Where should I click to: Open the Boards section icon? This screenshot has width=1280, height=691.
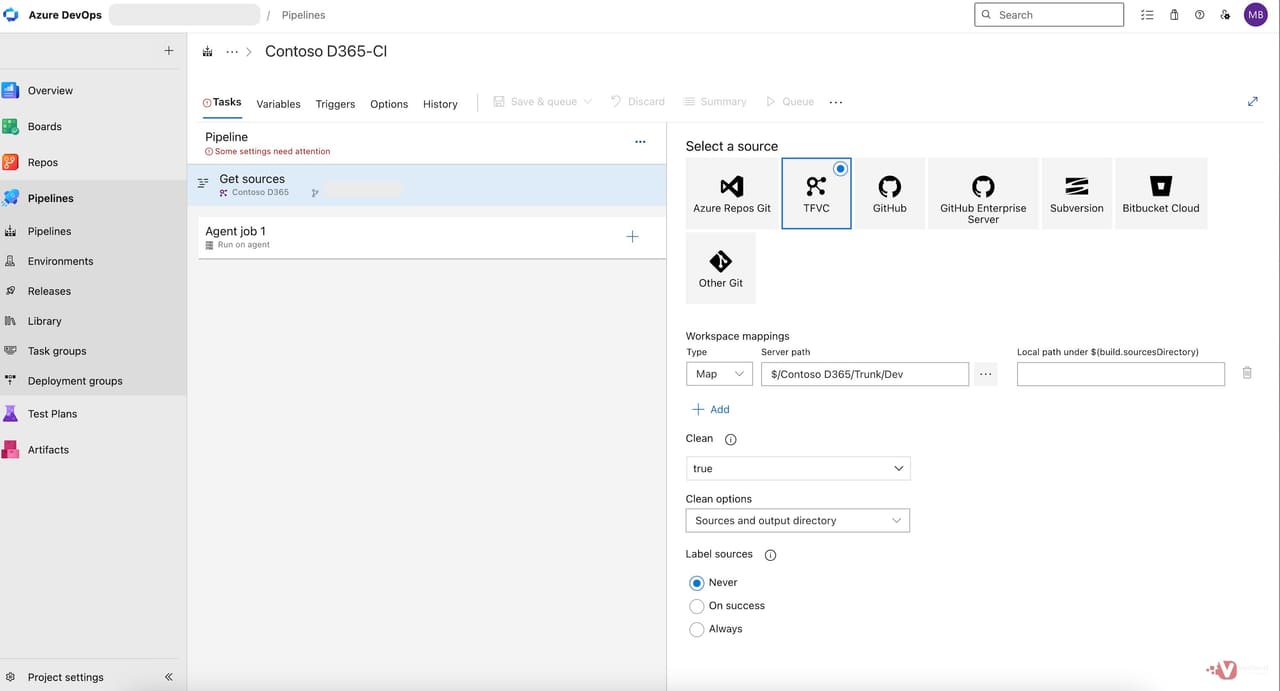pos(11,126)
